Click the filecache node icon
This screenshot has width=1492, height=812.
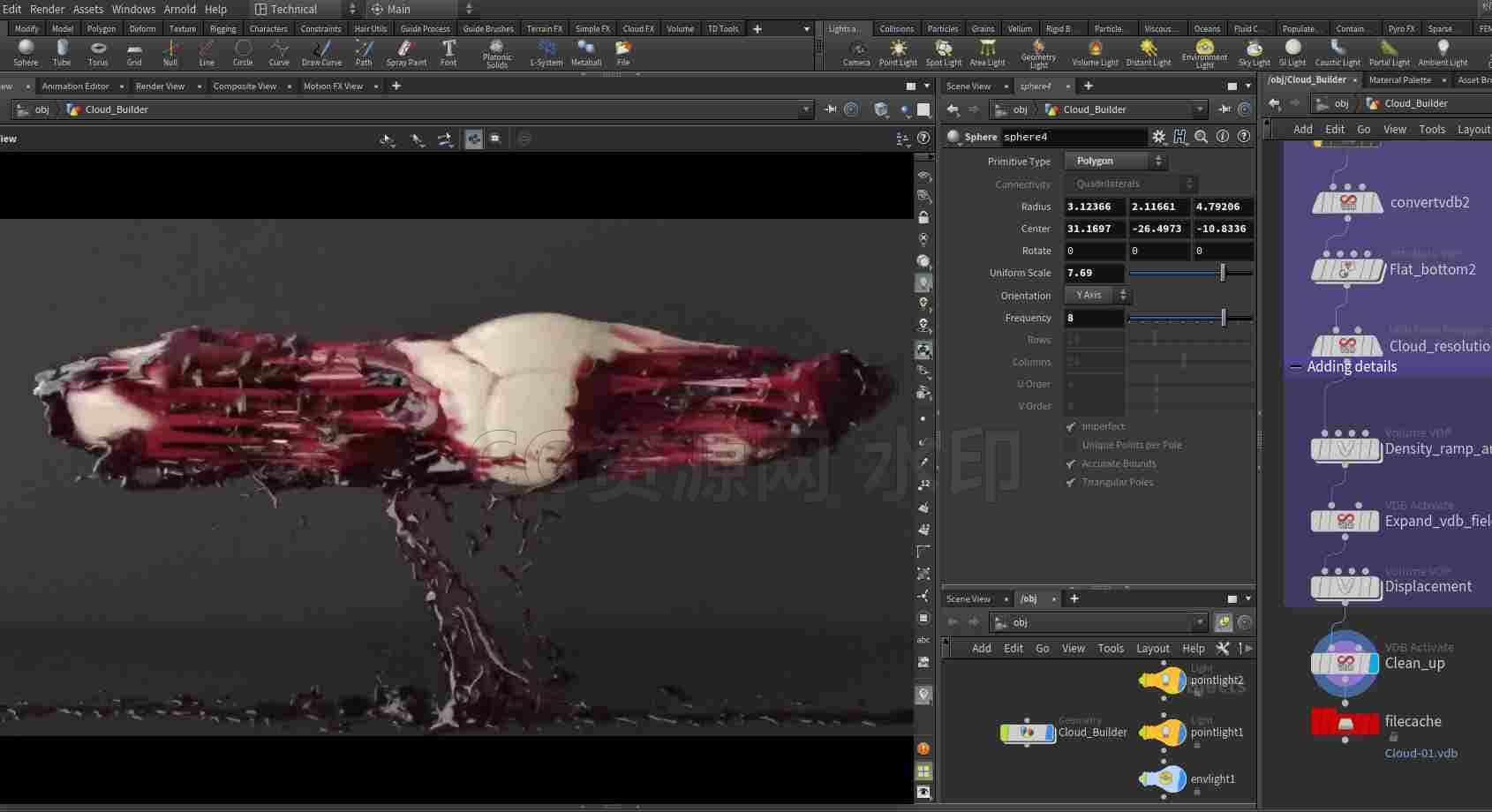(1345, 724)
